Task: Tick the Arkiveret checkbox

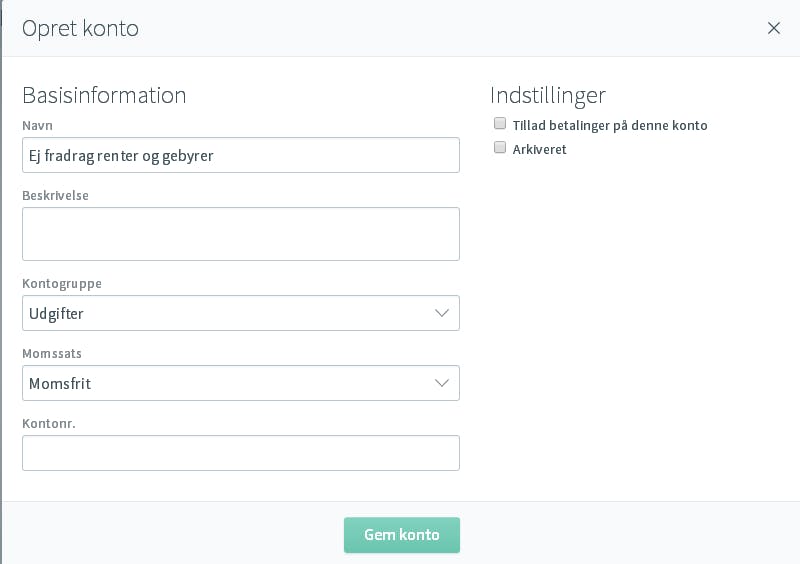Action: 500,148
